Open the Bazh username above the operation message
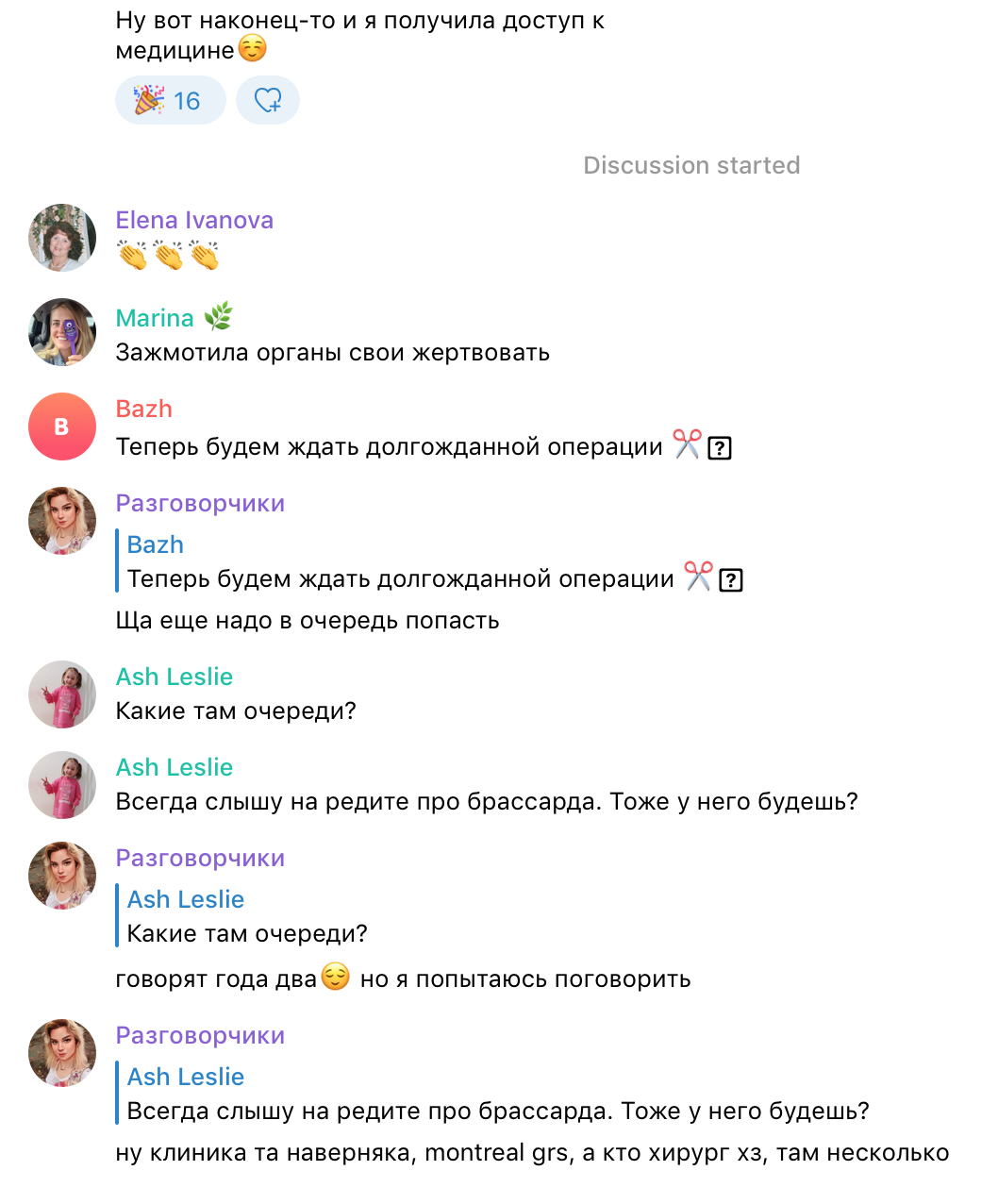Viewport: 998px width, 1204px height. tap(144, 409)
